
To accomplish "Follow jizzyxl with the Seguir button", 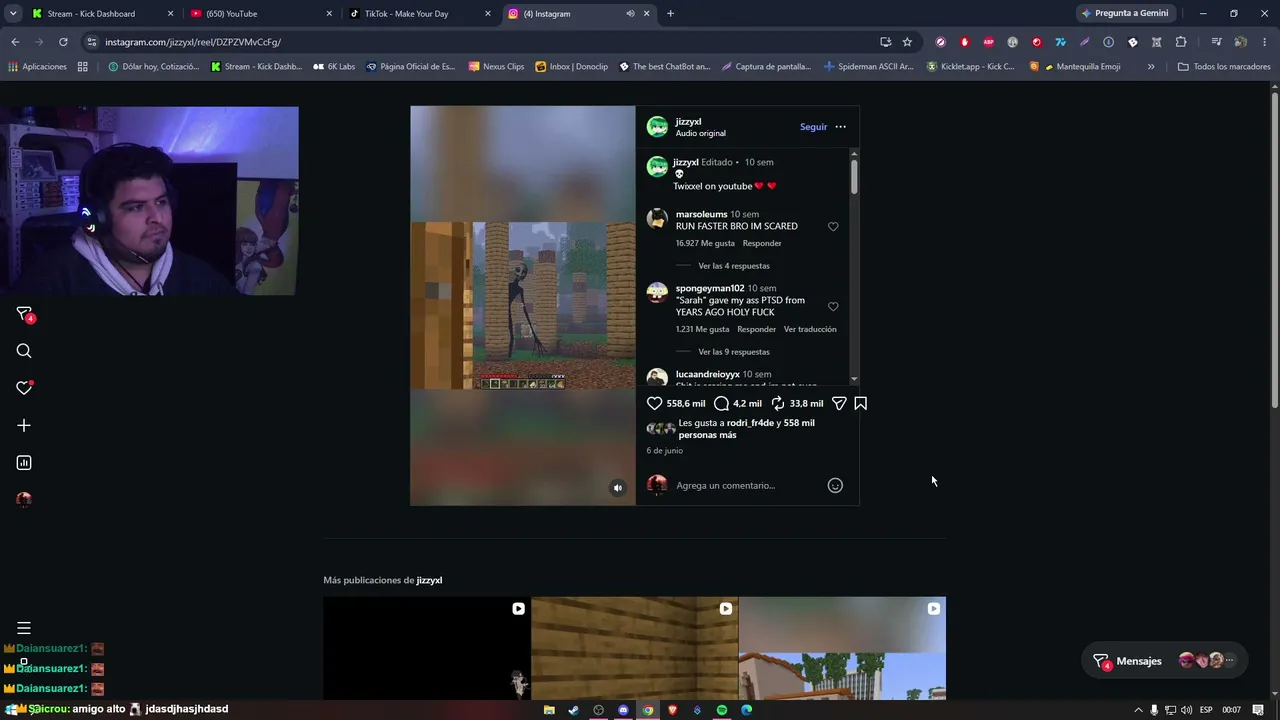I will tap(813, 127).
